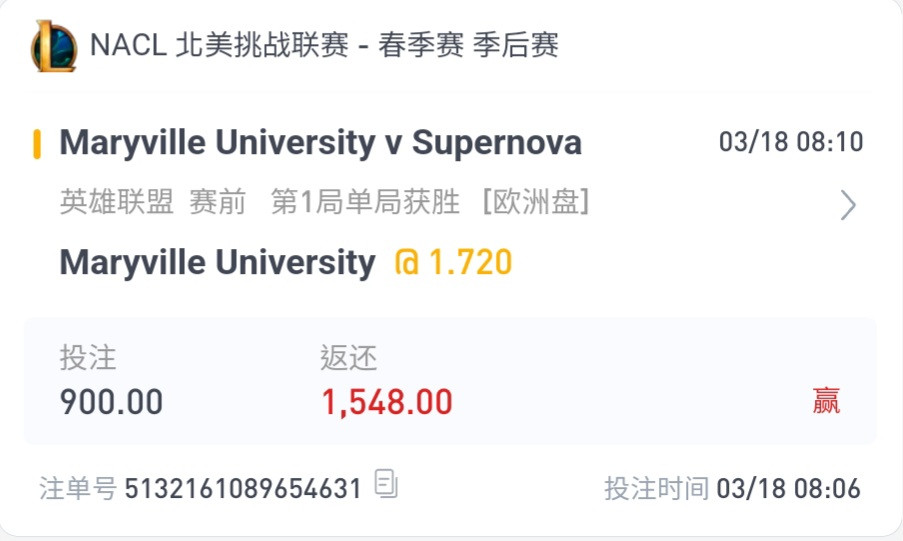Click the 欧洲盘 odds format label
Screen dimensions: 903x541
[536, 202]
